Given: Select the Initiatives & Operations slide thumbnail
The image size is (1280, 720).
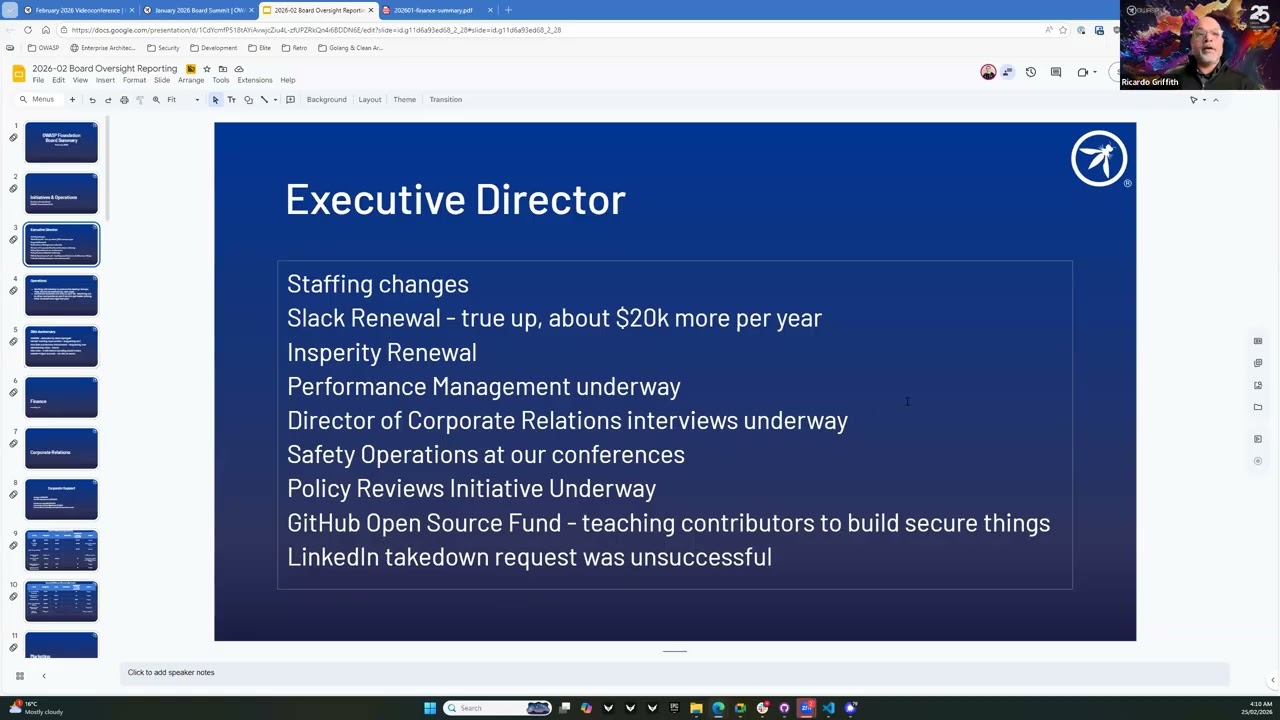Looking at the screenshot, I should (62, 194).
